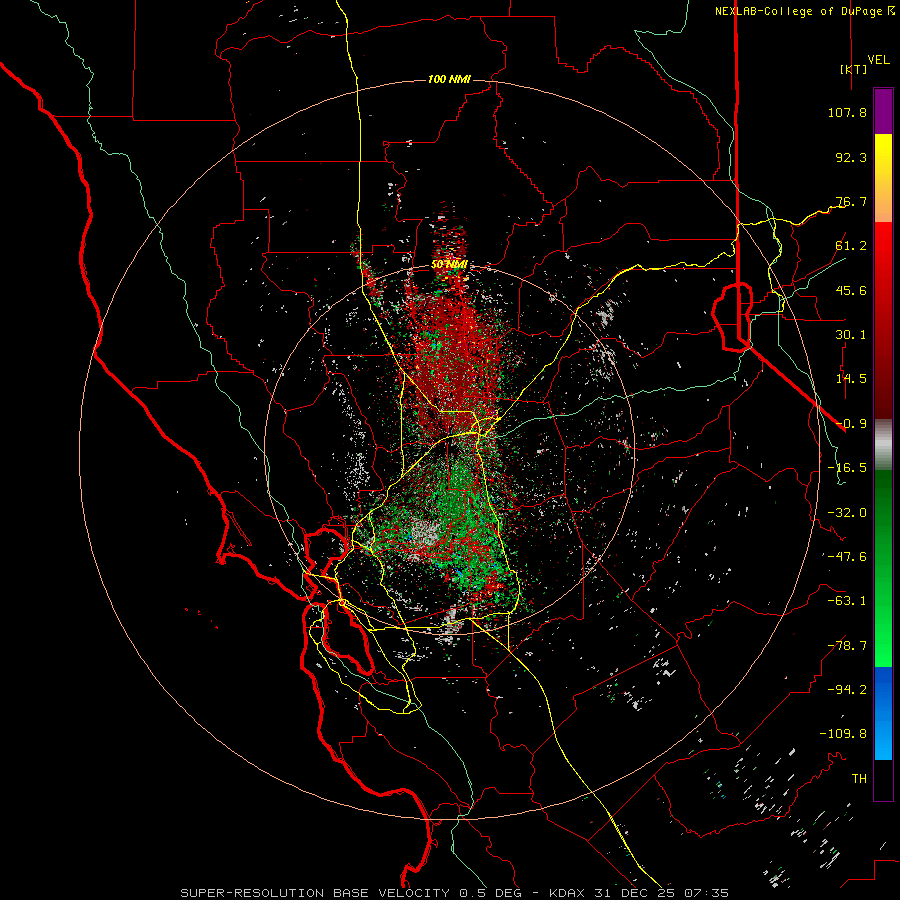Select the -78.7 legend value
This screenshot has height=900, width=900.
[847, 646]
